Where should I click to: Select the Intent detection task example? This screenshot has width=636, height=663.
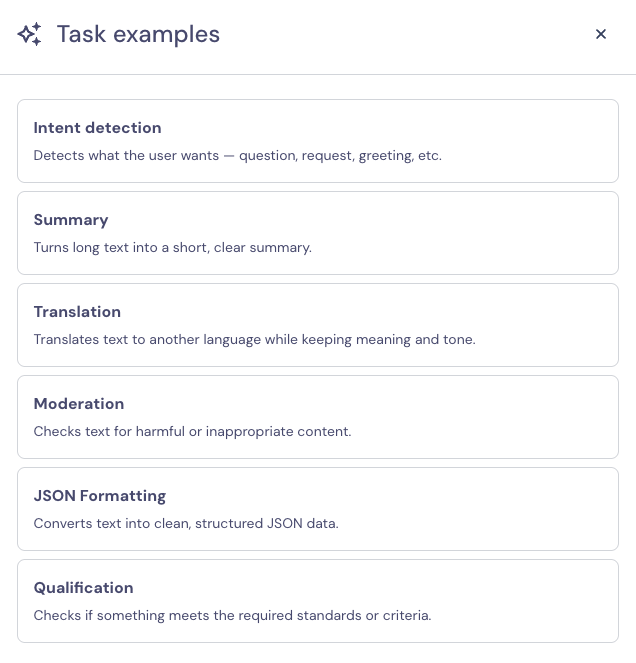pyautogui.click(x=318, y=141)
